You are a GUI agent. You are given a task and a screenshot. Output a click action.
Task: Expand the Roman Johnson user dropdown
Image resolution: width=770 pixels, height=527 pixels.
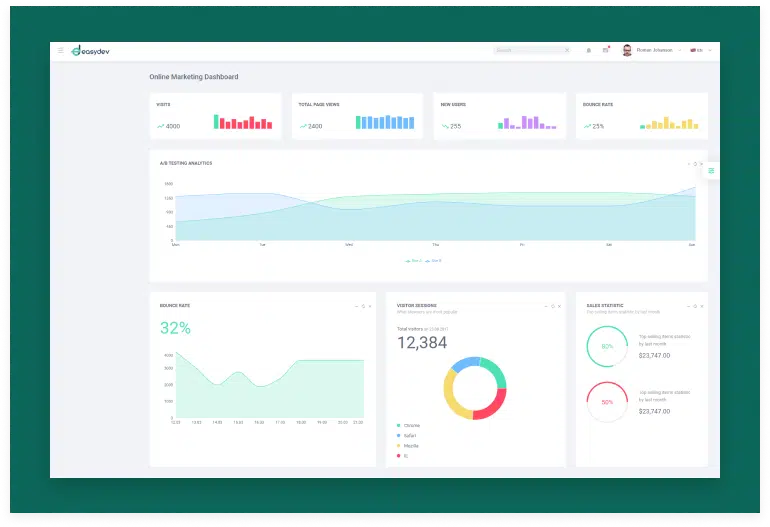(680, 50)
